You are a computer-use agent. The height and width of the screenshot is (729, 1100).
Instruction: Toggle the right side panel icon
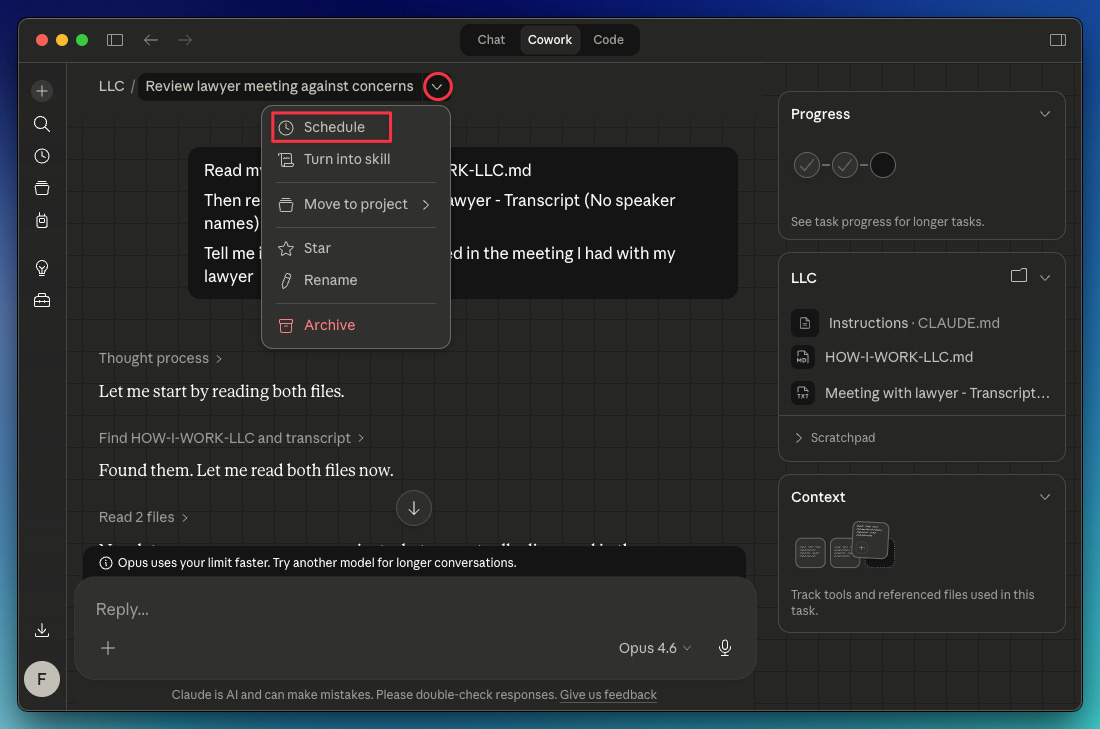pos(1057,40)
